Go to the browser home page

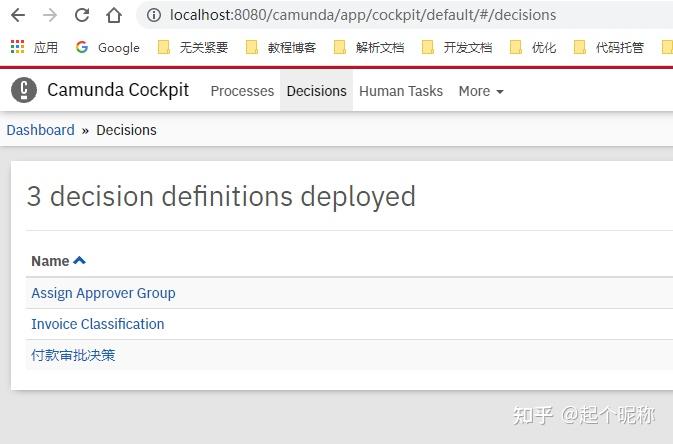coord(113,15)
